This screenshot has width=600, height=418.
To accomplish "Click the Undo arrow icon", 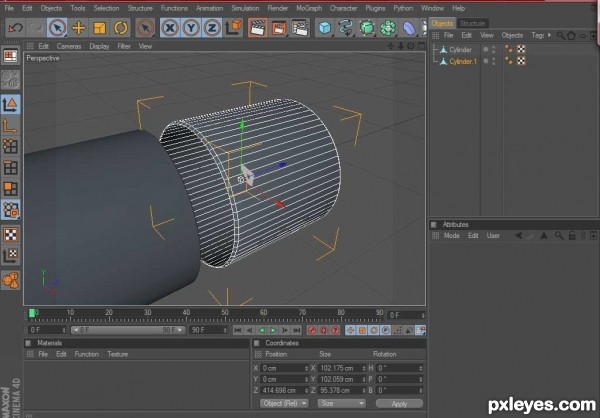I will click(15, 28).
